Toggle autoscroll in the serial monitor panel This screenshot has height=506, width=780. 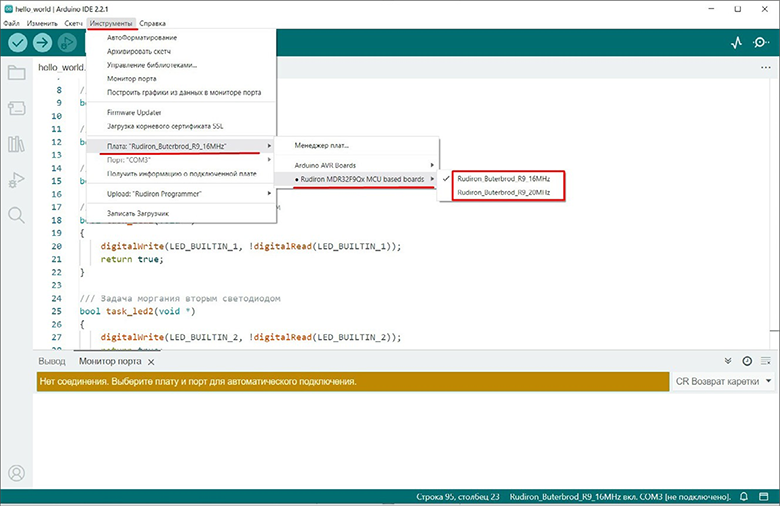click(x=728, y=361)
